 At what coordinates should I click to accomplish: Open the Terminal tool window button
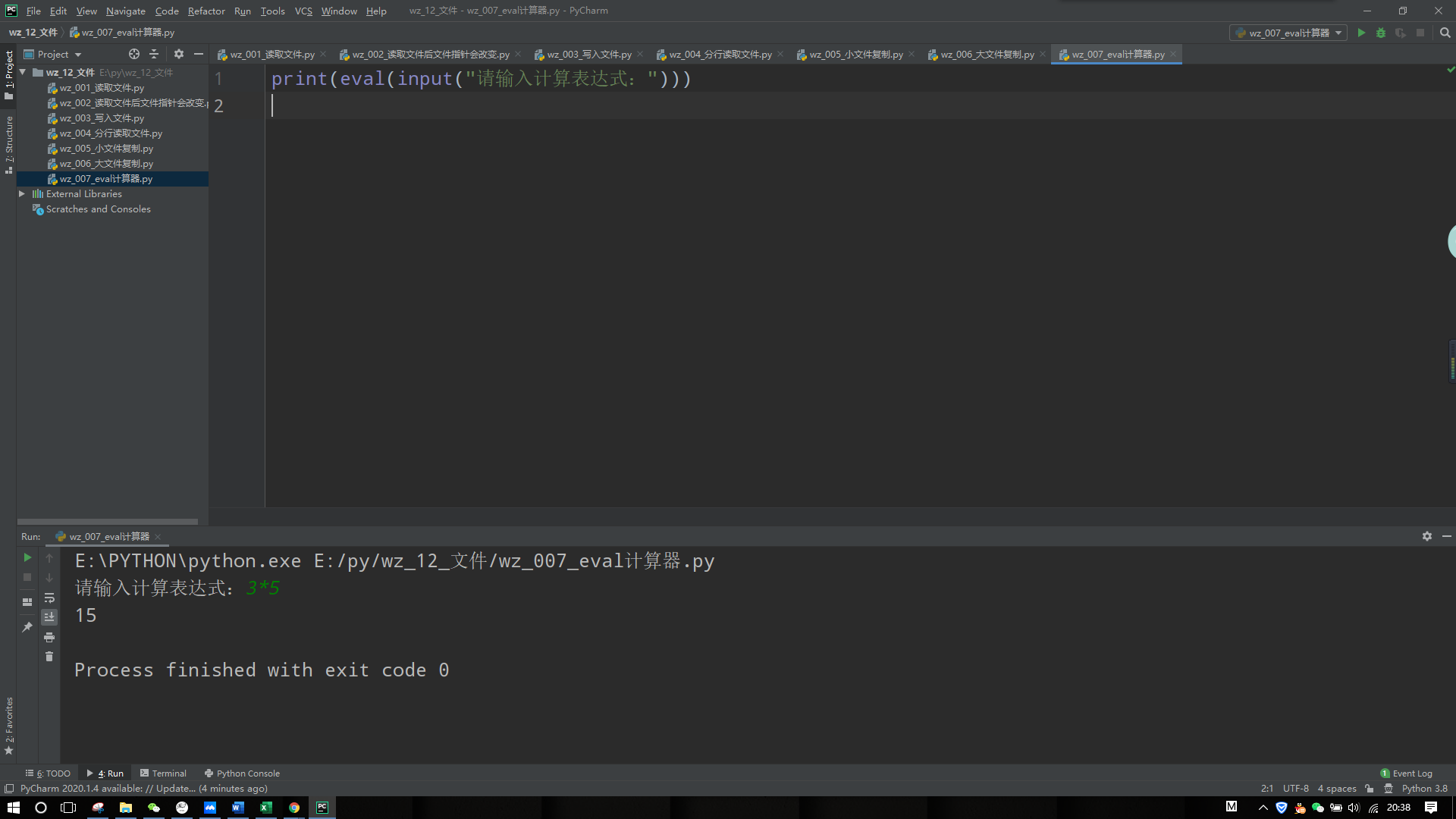[163, 773]
